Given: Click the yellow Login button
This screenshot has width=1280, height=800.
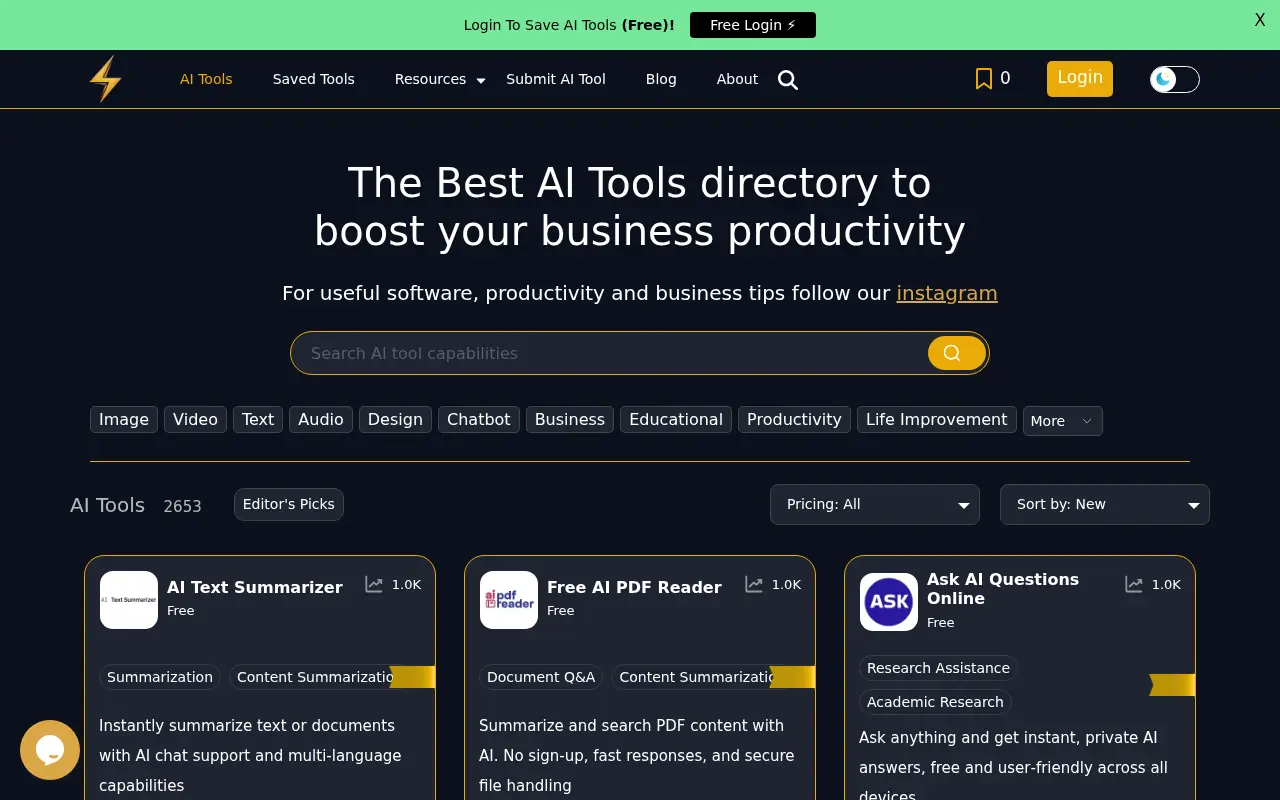Looking at the screenshot, I should tap(1079, 78).
